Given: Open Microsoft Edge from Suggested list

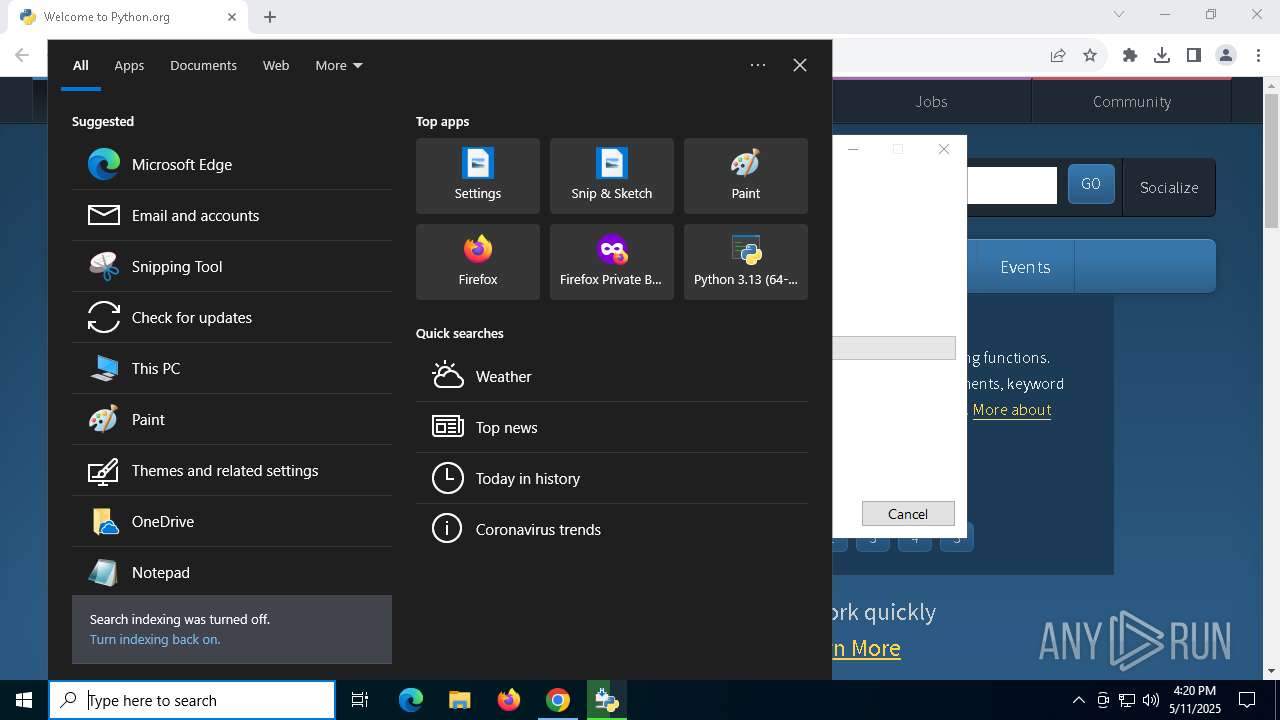Looking at the screenshot, I should tap(231, 164).
